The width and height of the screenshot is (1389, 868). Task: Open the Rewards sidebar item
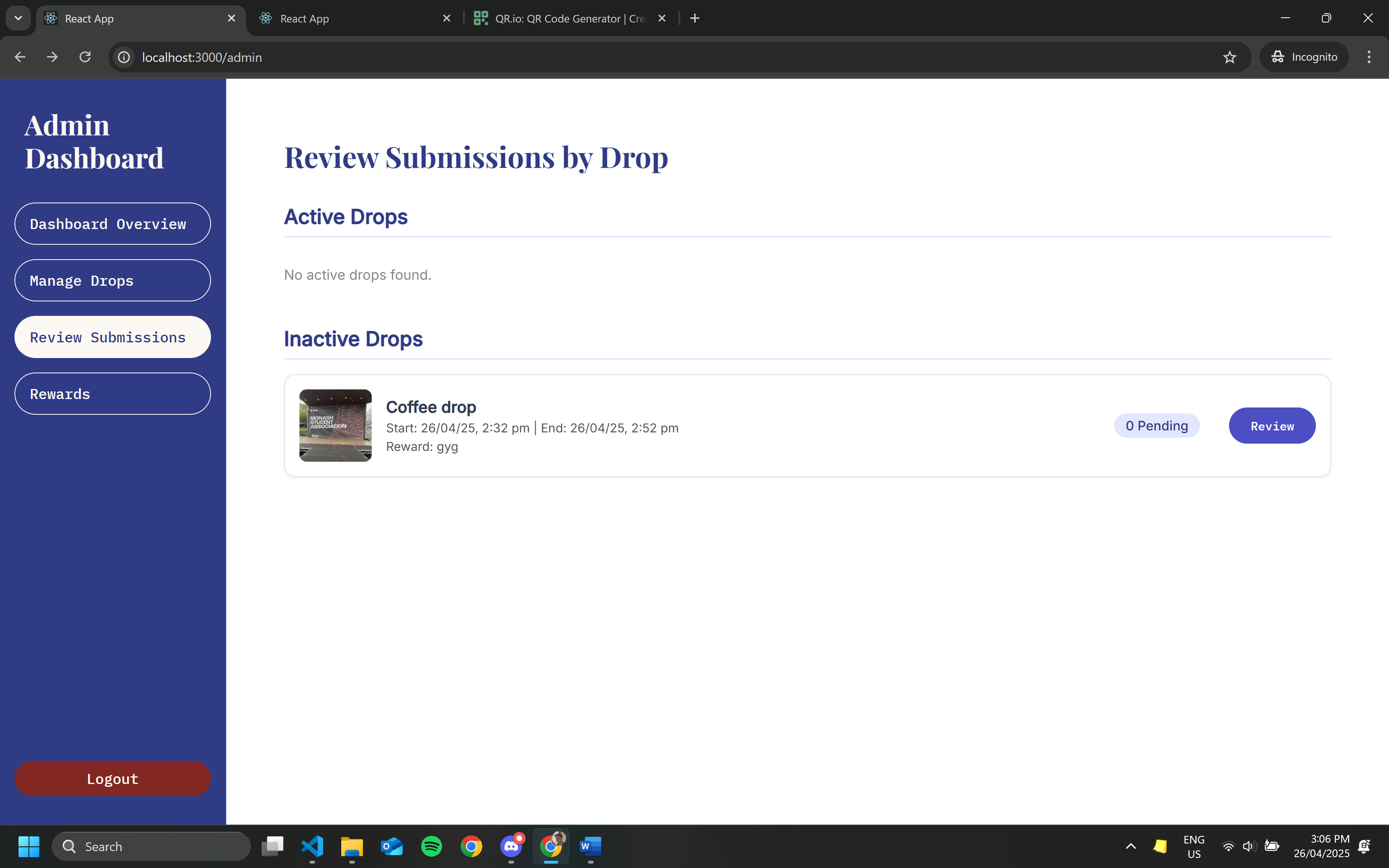click(113, 394)
